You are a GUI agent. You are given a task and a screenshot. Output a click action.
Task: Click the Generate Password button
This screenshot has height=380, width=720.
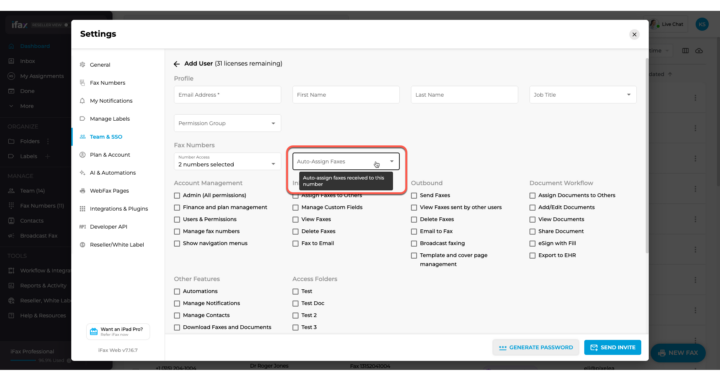pyautogui.click(x=535, y=347)
